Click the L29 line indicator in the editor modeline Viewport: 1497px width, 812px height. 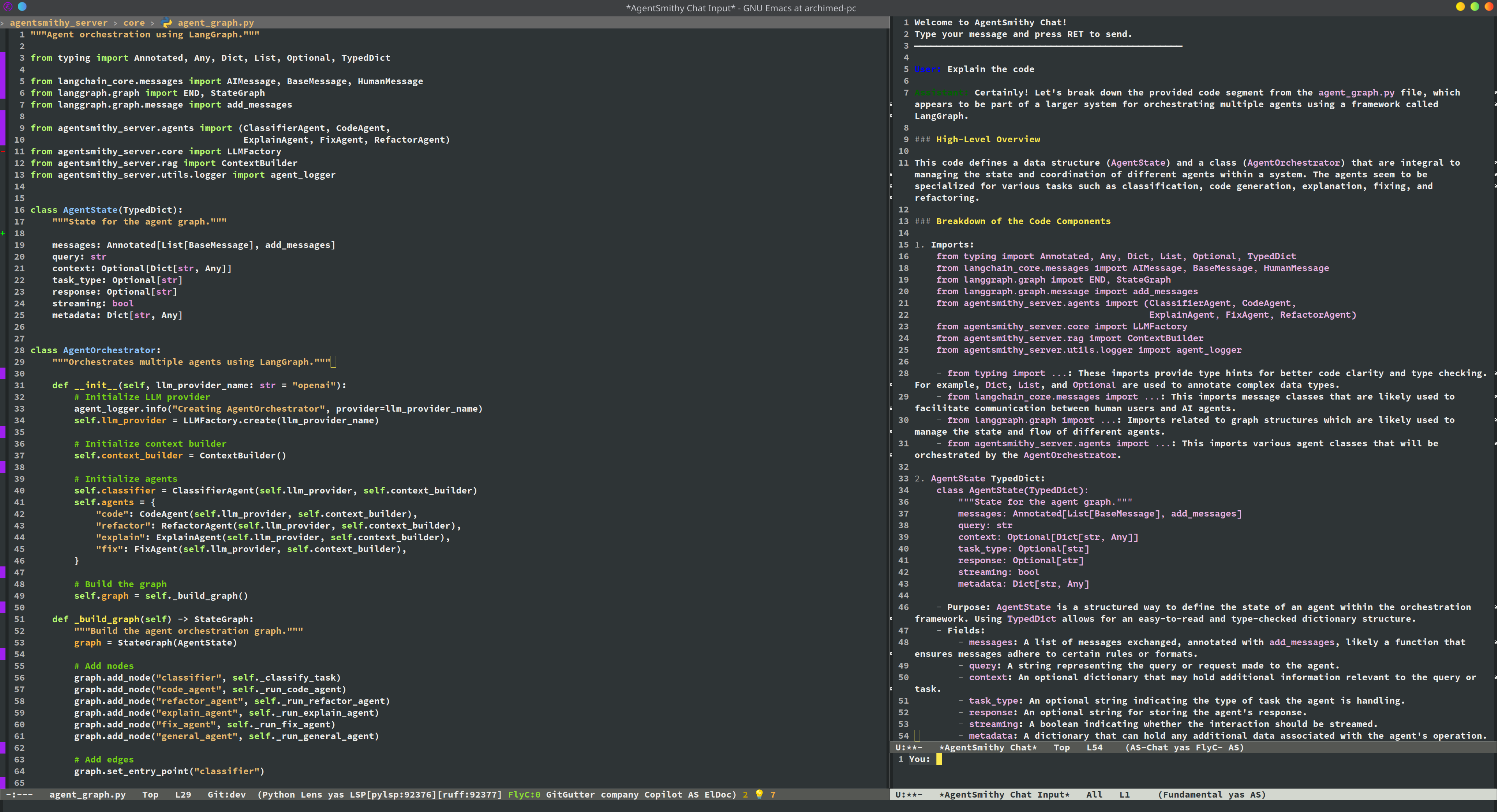point(183,794)
